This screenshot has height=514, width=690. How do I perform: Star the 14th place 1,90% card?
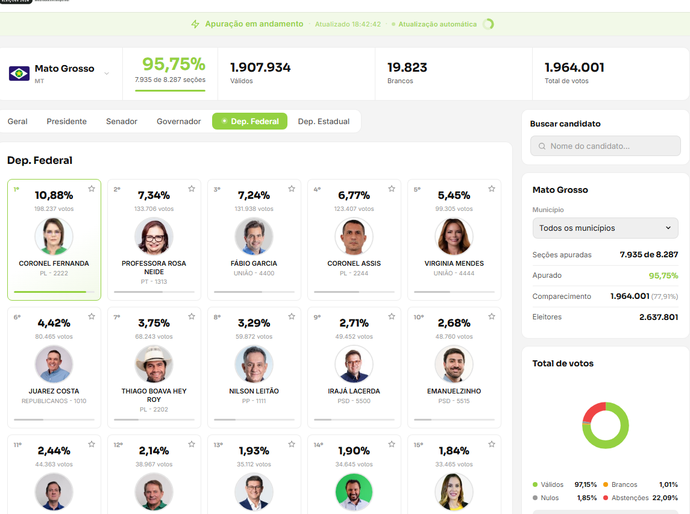tap(392, 444)
